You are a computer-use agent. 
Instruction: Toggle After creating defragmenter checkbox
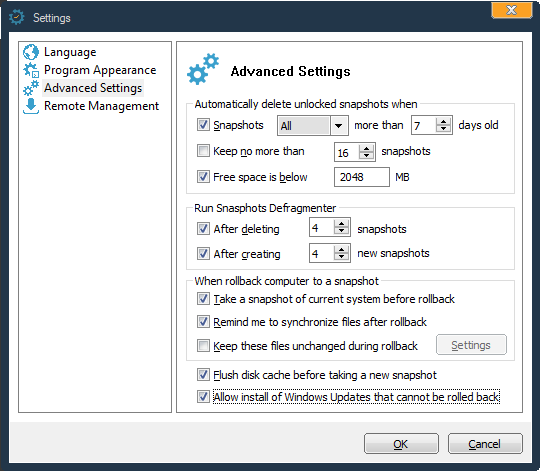[203, 253]
